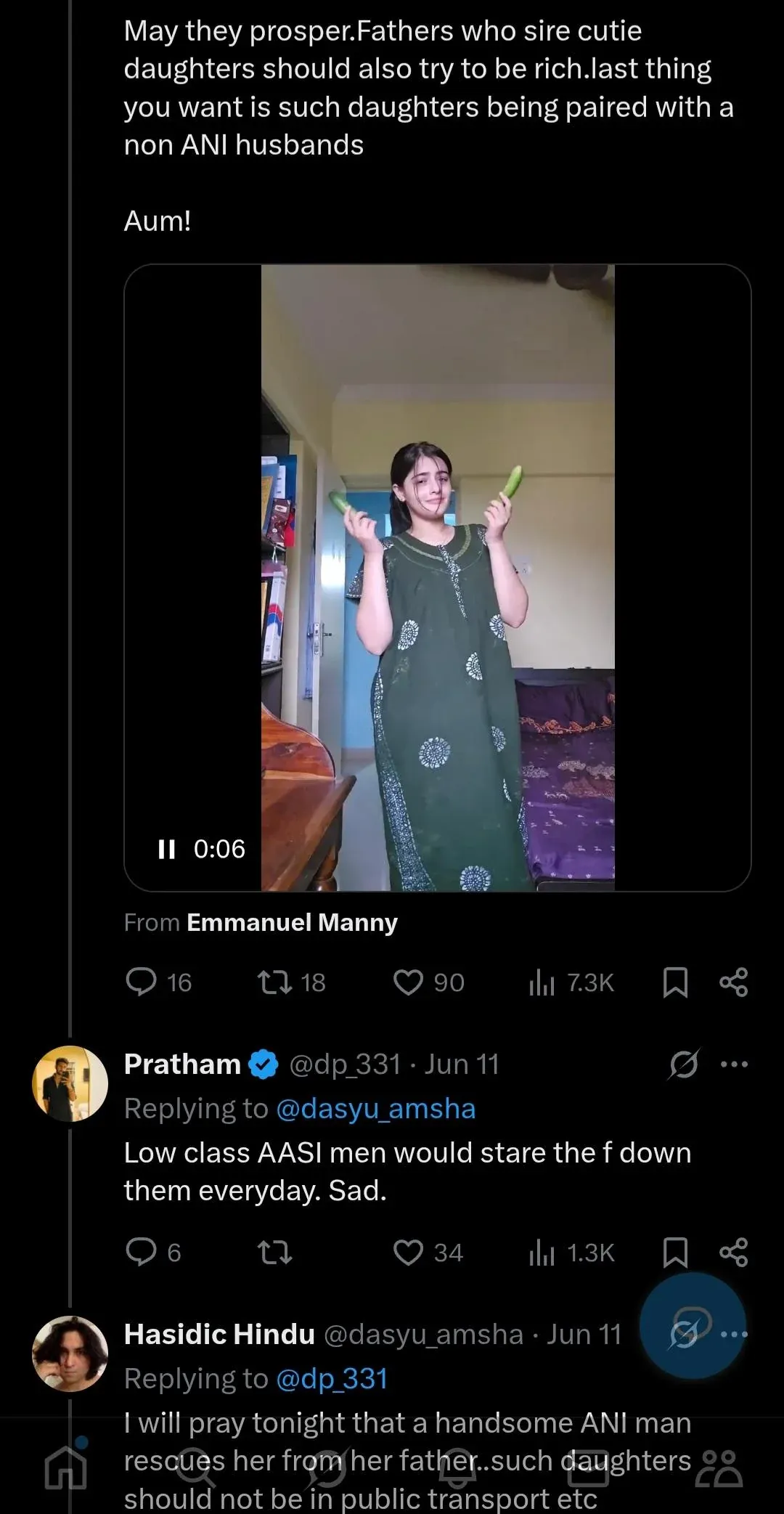Screen dimensions: 784x1514
Task: Reply to the main post with 16 comments
Action: pyautogui.click(x=142, y=982)
